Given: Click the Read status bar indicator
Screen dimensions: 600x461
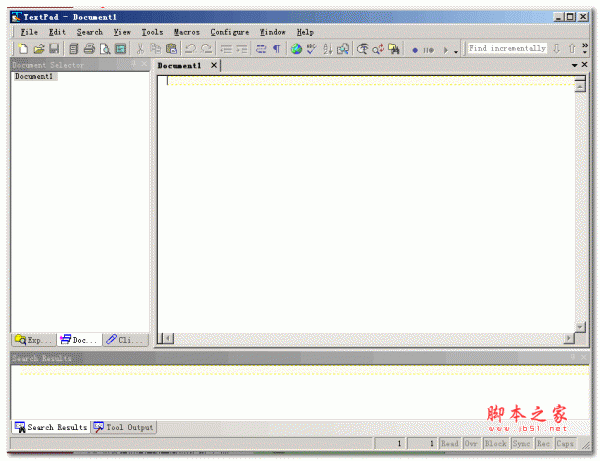Looking at the screenshot, I should [x=450, y=443].
